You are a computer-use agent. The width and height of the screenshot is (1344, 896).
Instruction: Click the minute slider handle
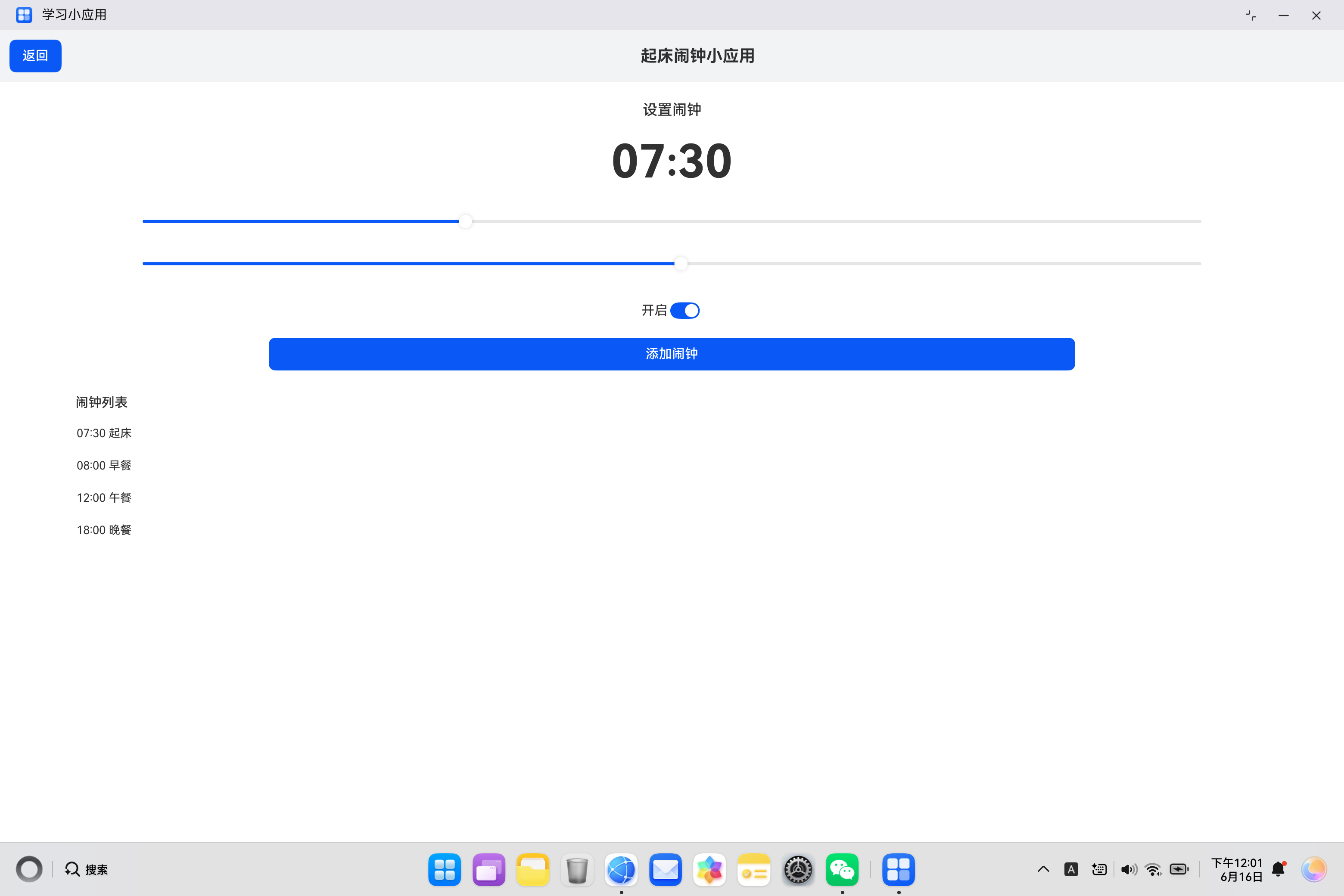(681, 264)
